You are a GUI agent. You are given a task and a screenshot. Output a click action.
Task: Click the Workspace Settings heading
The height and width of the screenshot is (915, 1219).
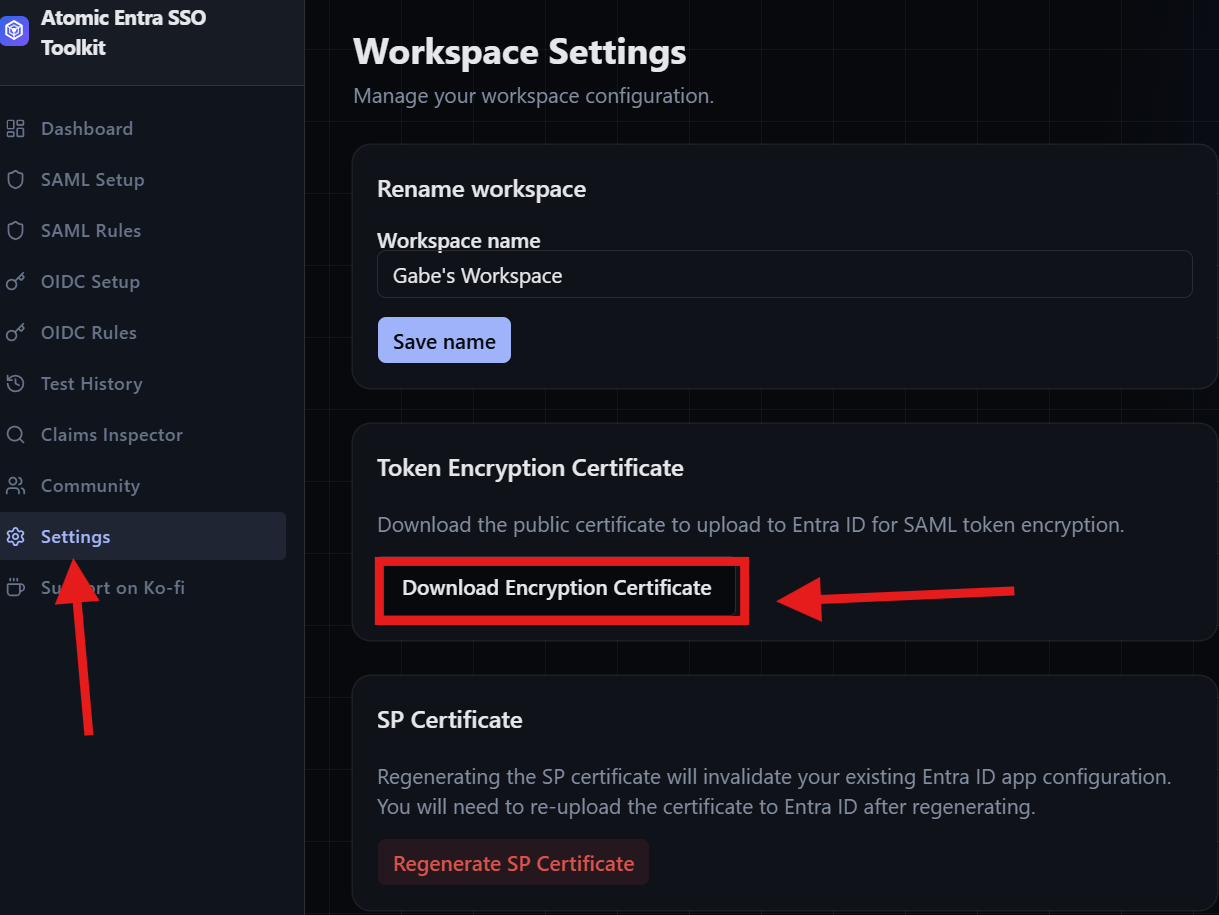click(x=520, y=52)
